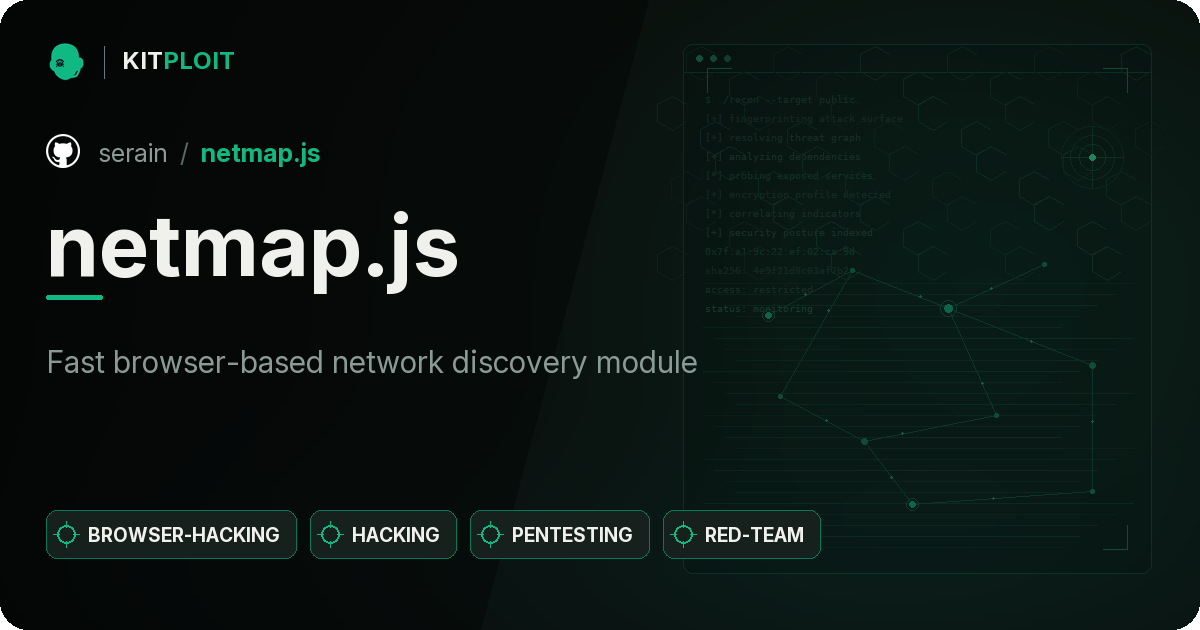The image size is (1200, 630).
Task: Click the crosshair icon in BROWSER-HACKING tag
Action: tap(67, 535)
